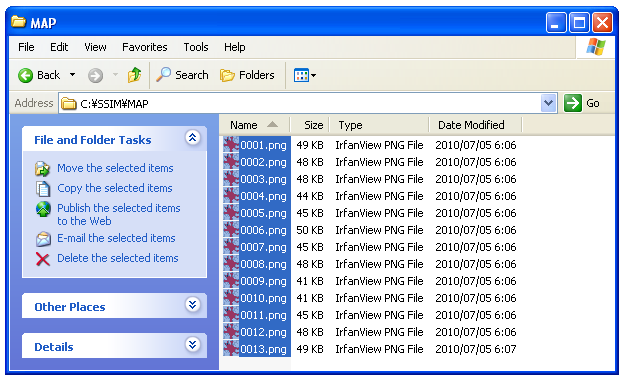Sort by the Size column header
Viewport: 625px width, 379px height.
(310, 125)
